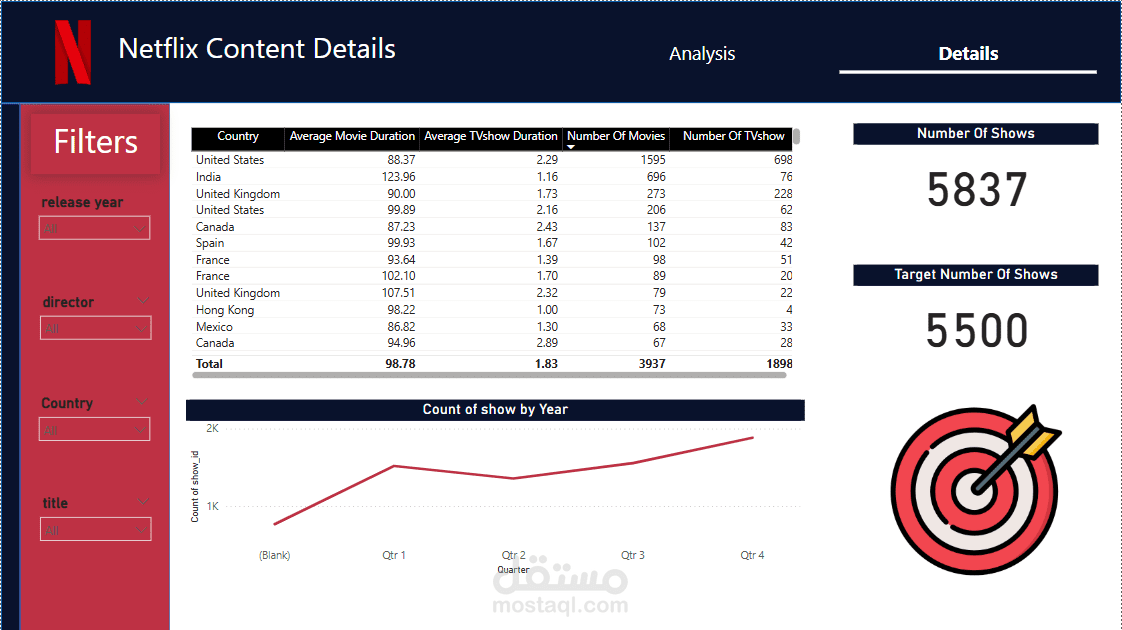Click the release year slicer label
Screen dimensions: 1122x630
point(82,202)
